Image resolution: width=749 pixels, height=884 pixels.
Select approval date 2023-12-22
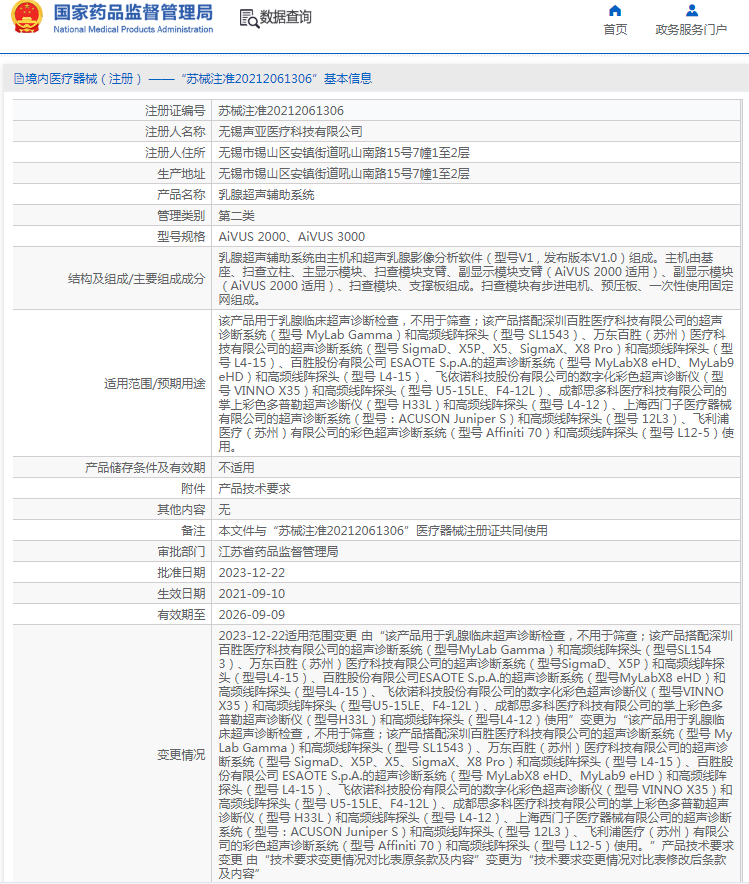tap(251, 573)
